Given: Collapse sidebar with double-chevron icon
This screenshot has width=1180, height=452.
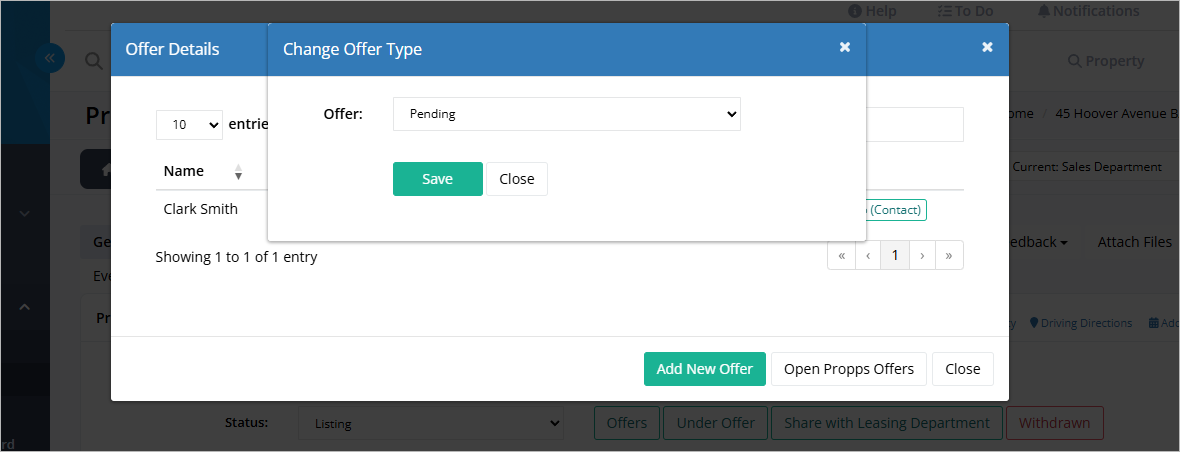Looking at the screenshot, I should [x=50, y=58].
